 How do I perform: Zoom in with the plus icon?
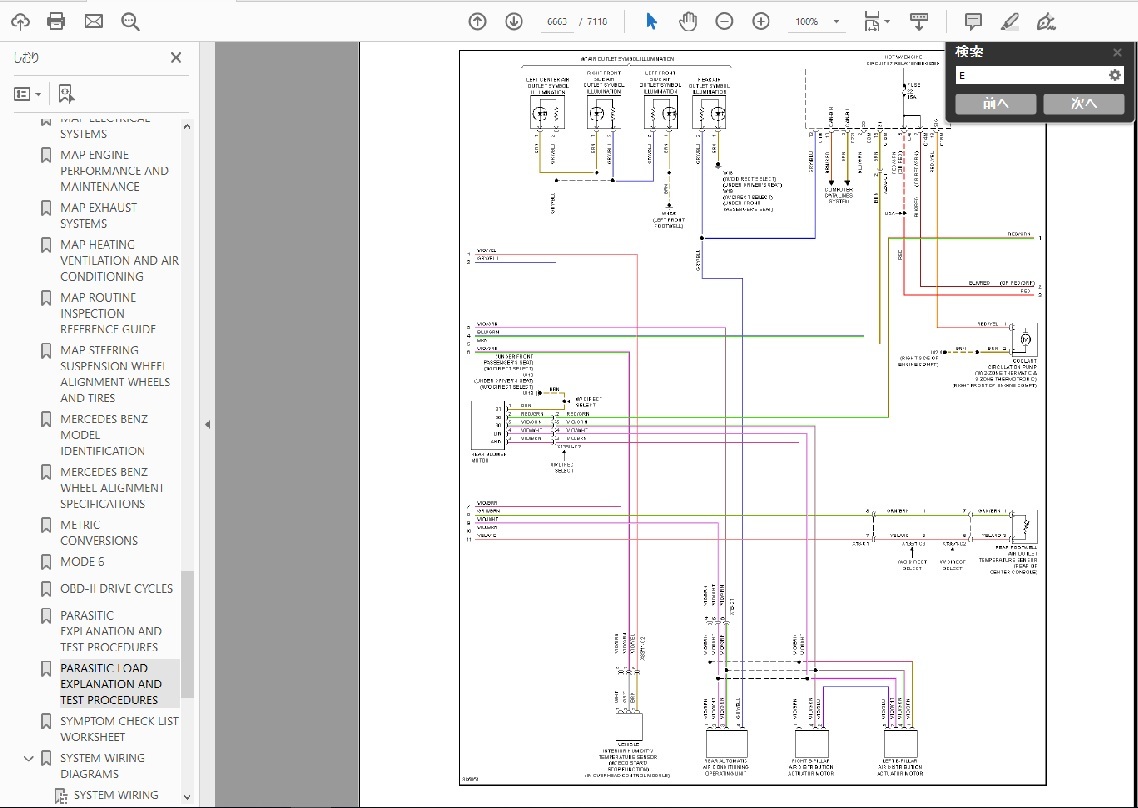[x=761, y=22]
